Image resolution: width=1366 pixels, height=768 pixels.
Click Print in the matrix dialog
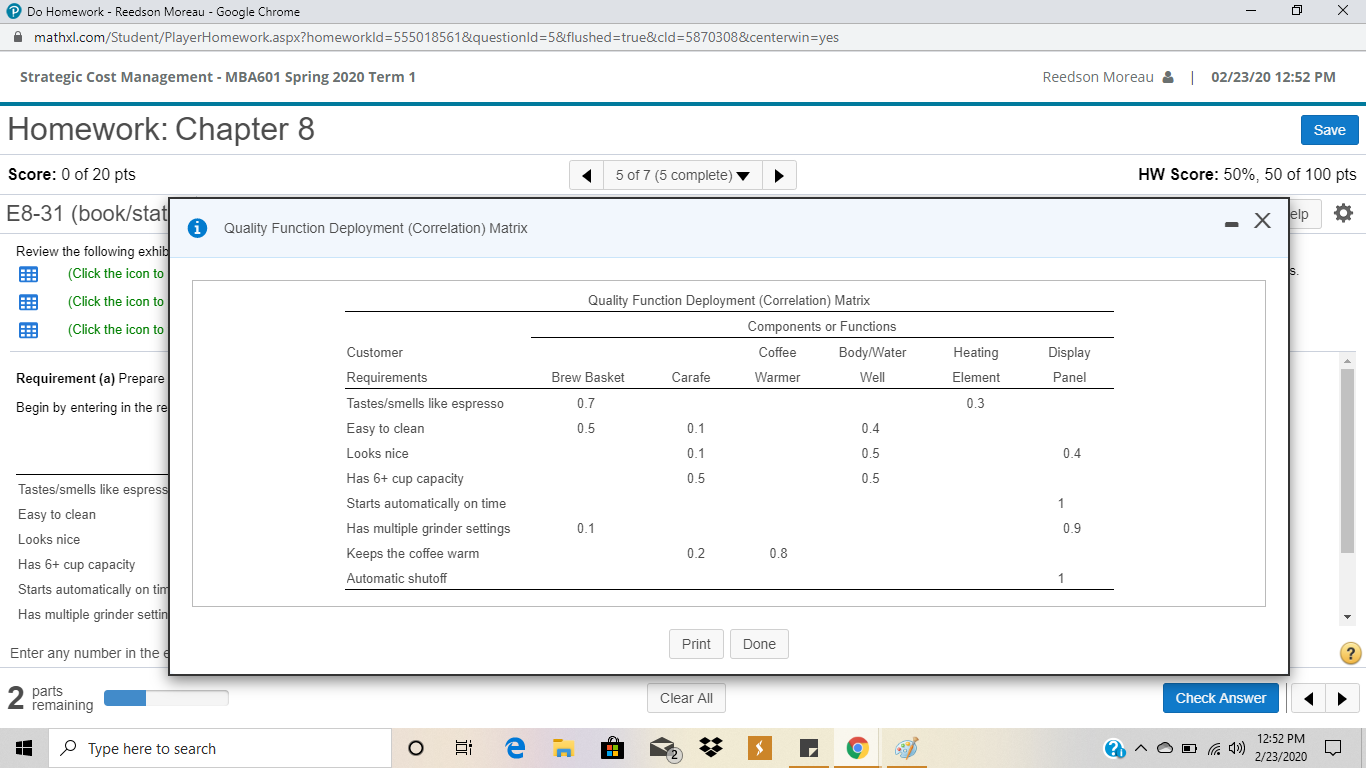(696, 643)
